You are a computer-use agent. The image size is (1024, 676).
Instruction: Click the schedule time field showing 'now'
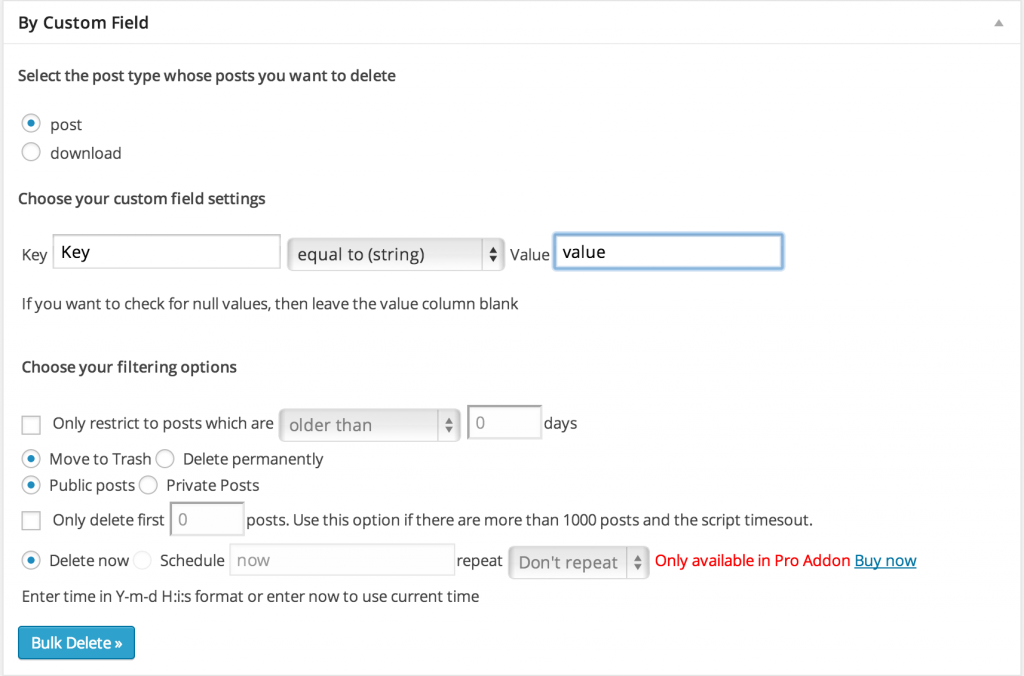tap(342, 560)
